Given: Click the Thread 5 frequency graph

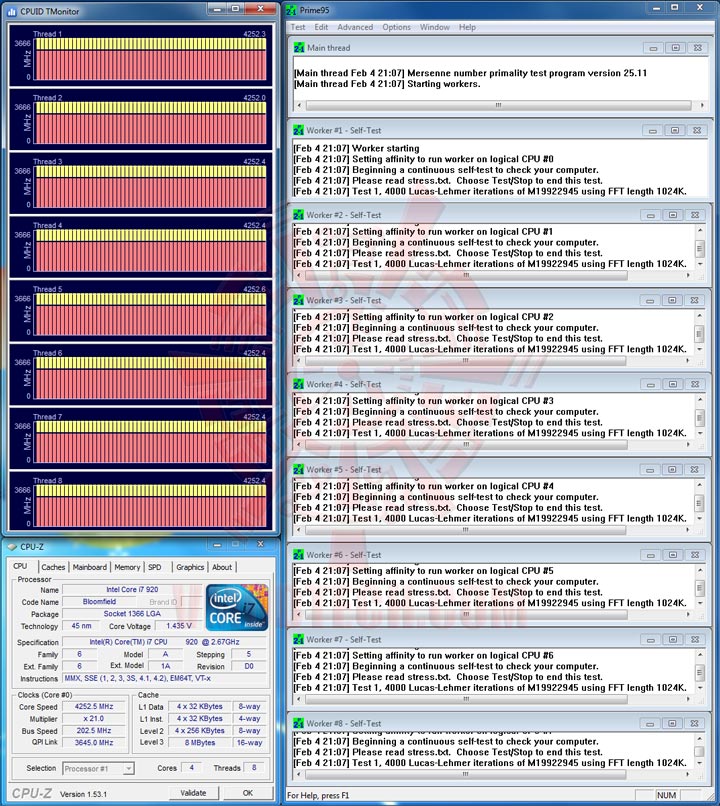Looking at the screenshot, I should click(x=151, y=314).
